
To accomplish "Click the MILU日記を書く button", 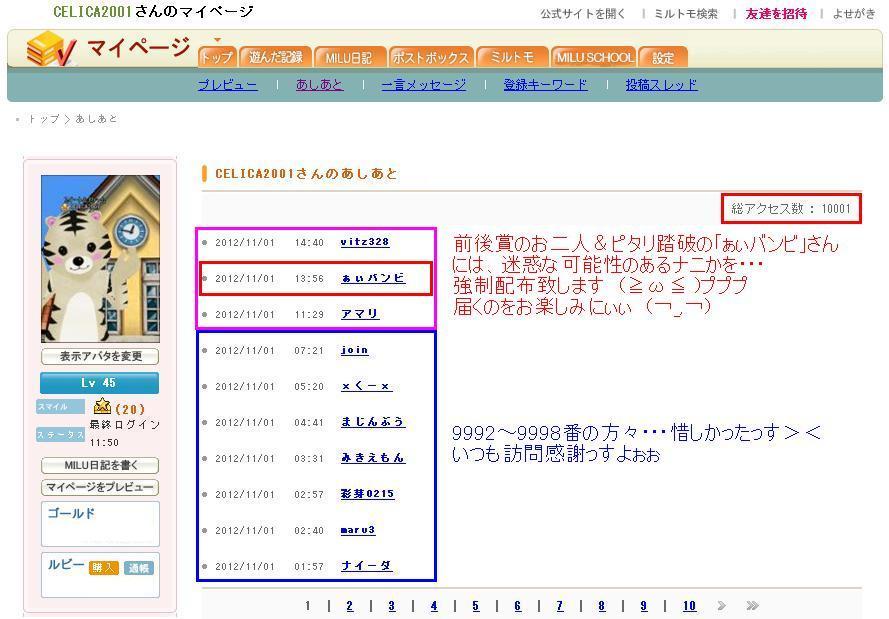I will [100, 465].
